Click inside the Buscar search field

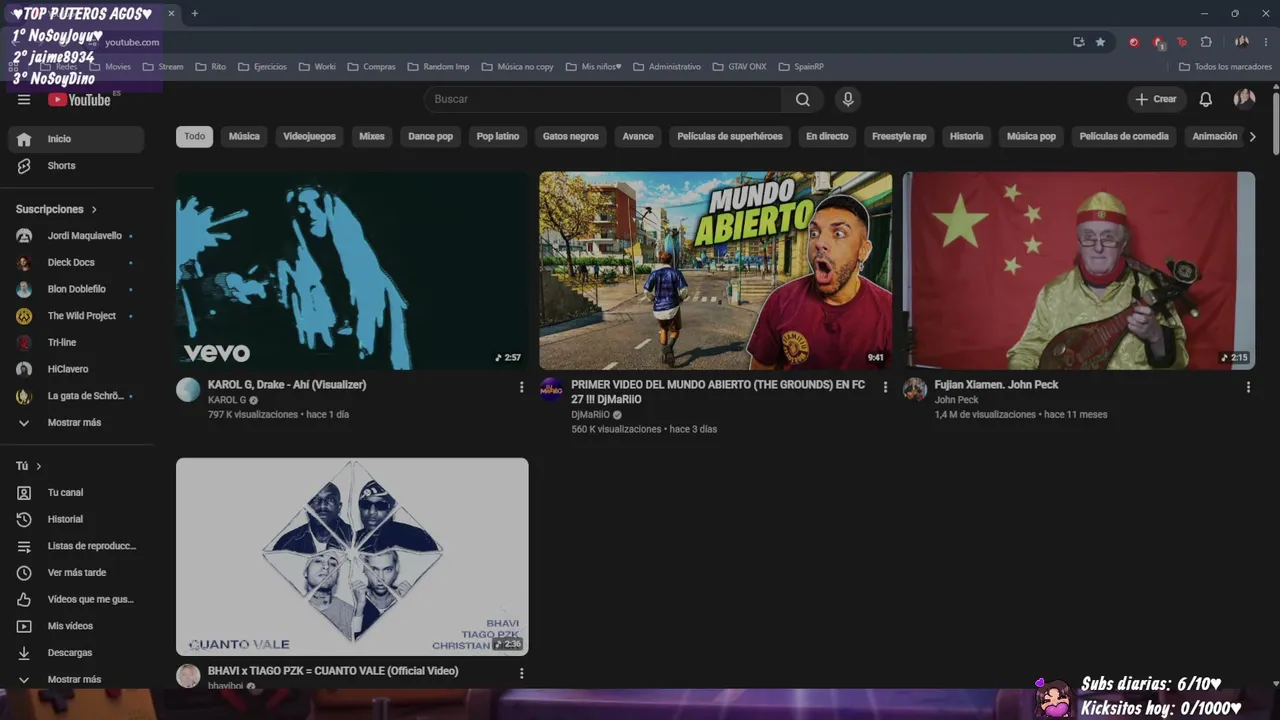[603, 99]
